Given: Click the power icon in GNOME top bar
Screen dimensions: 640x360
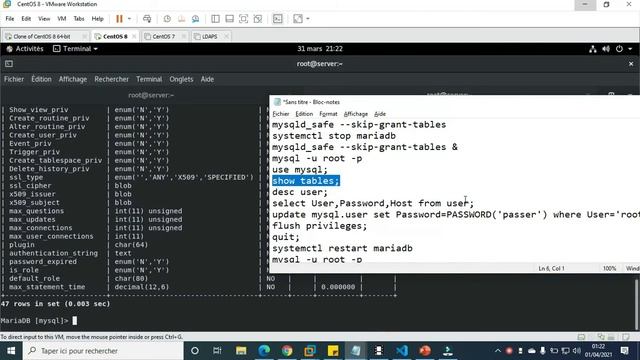Looking at the screenshot, I should pos(619,49).
